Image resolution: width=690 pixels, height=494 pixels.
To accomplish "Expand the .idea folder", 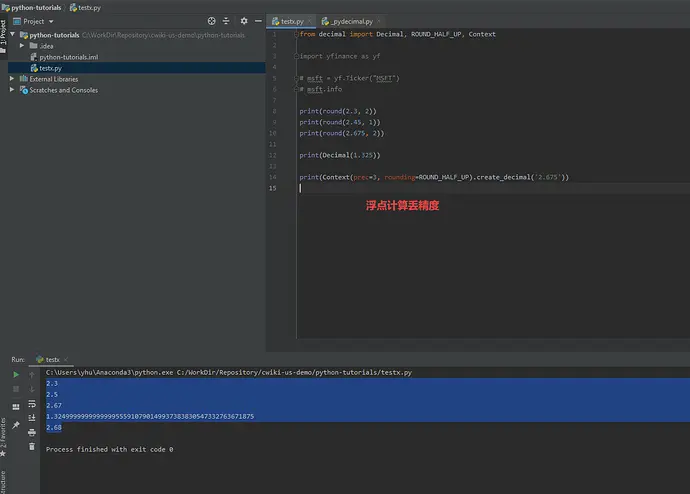I will coord(22,45).
